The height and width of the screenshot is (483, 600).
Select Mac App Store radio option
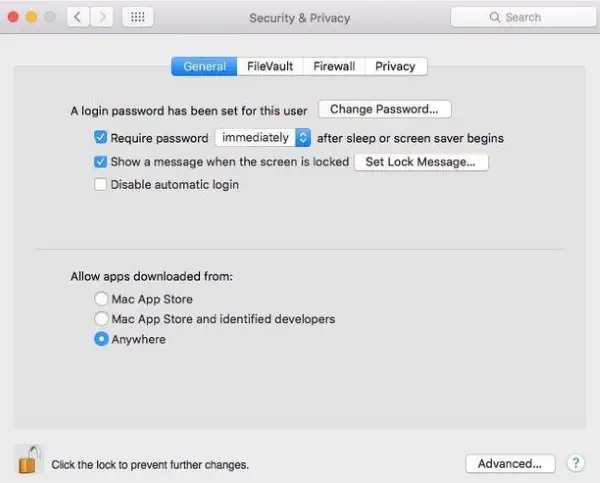coord(101,299)
